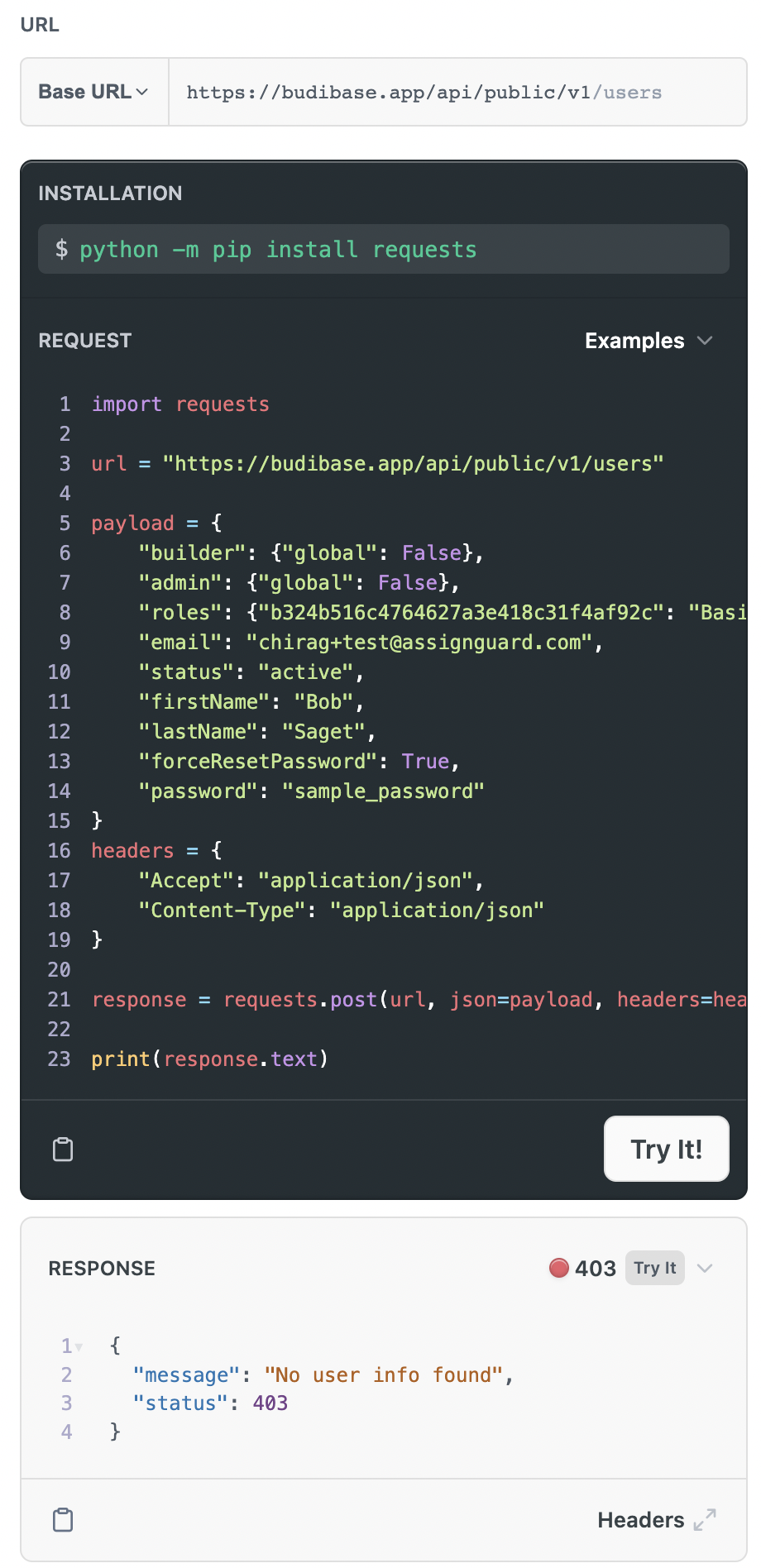Click the "roles" payload line
This screenshot has width=761, height=1568.
click(443, 613)
